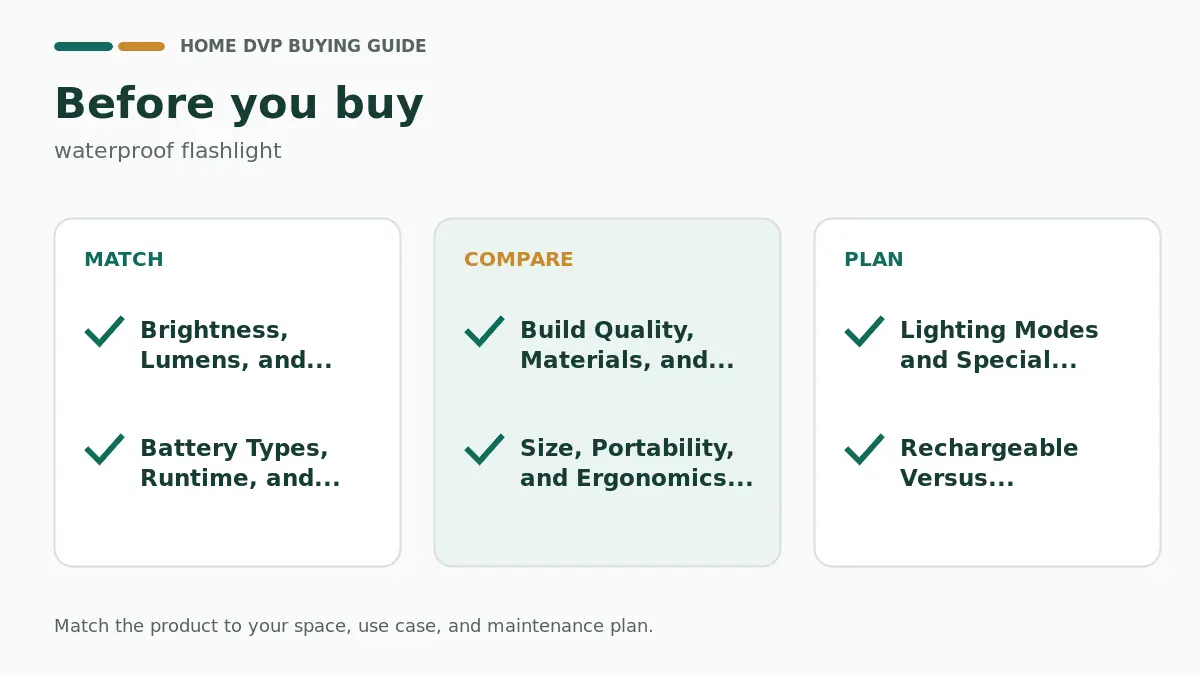The image size is (1200, 675).
Task: Open the Rechargeable Versus... entry
Action: [x=989, y=463]
